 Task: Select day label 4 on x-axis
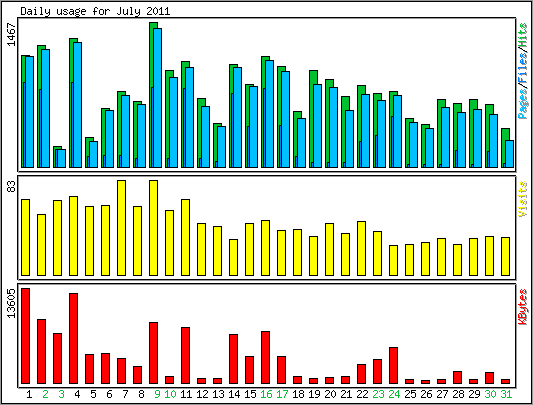77,394
